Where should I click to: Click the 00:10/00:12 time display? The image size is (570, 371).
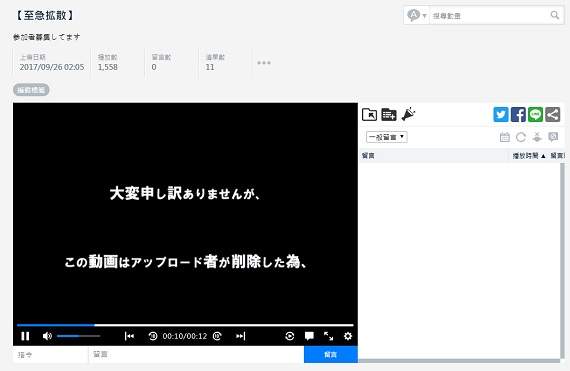(185, 336)
